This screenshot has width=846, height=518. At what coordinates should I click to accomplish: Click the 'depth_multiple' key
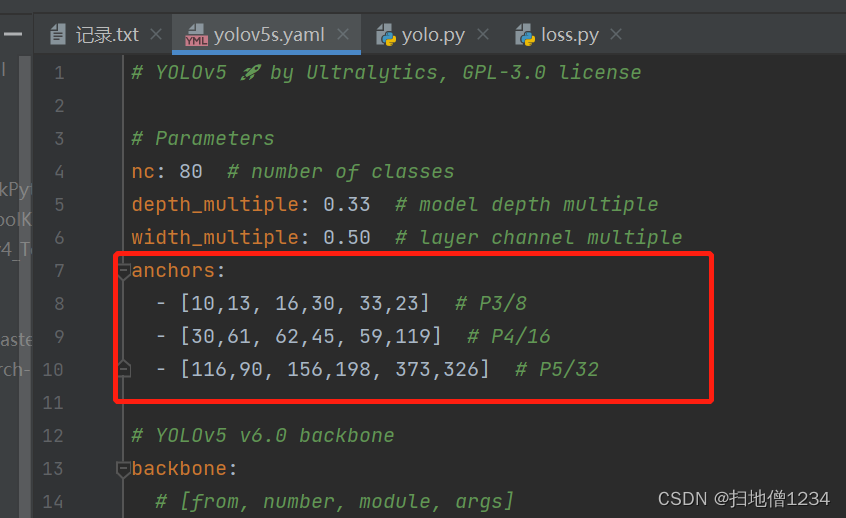click(215, 205)
